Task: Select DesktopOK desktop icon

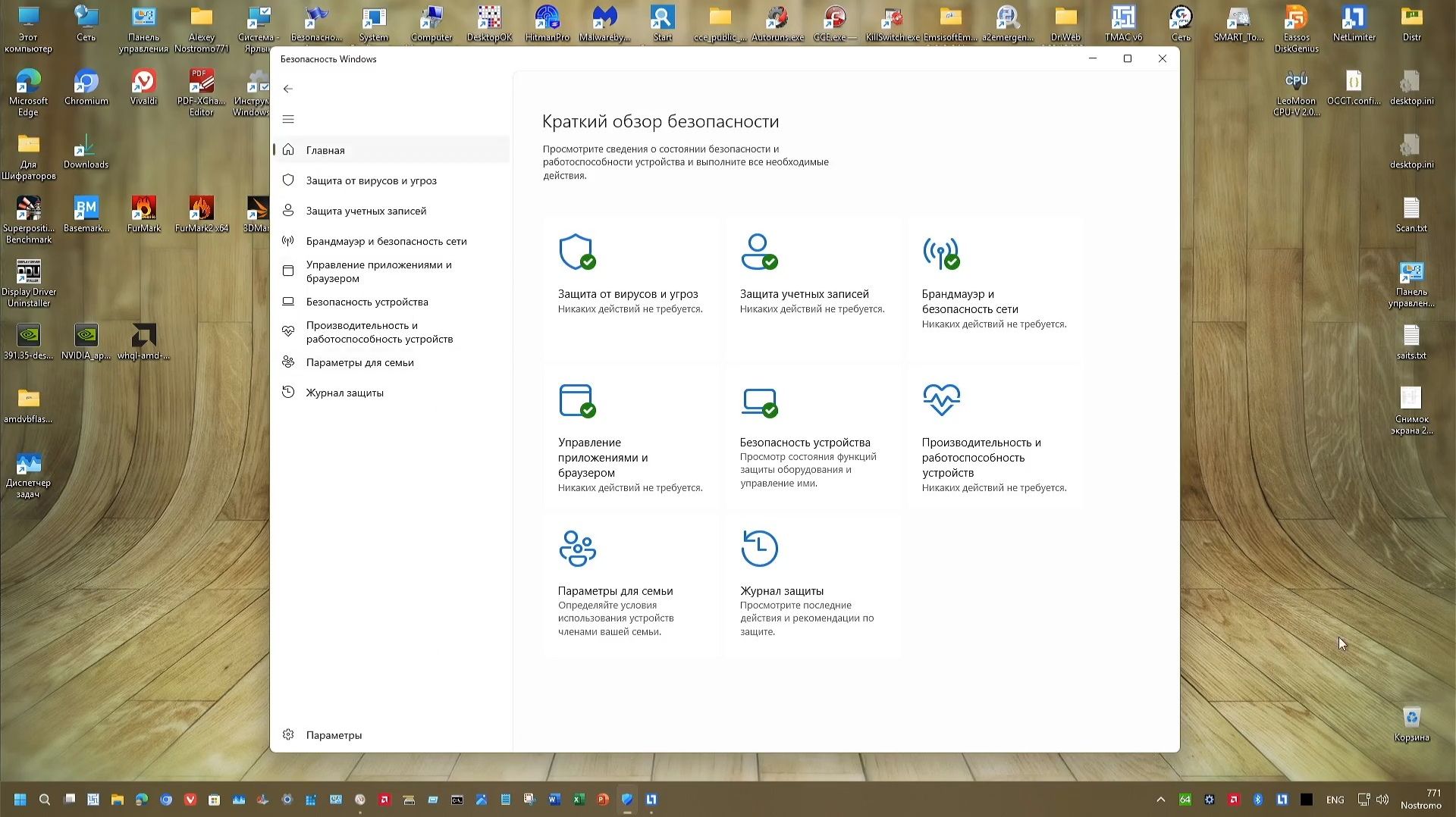Action: click(489, 24)
